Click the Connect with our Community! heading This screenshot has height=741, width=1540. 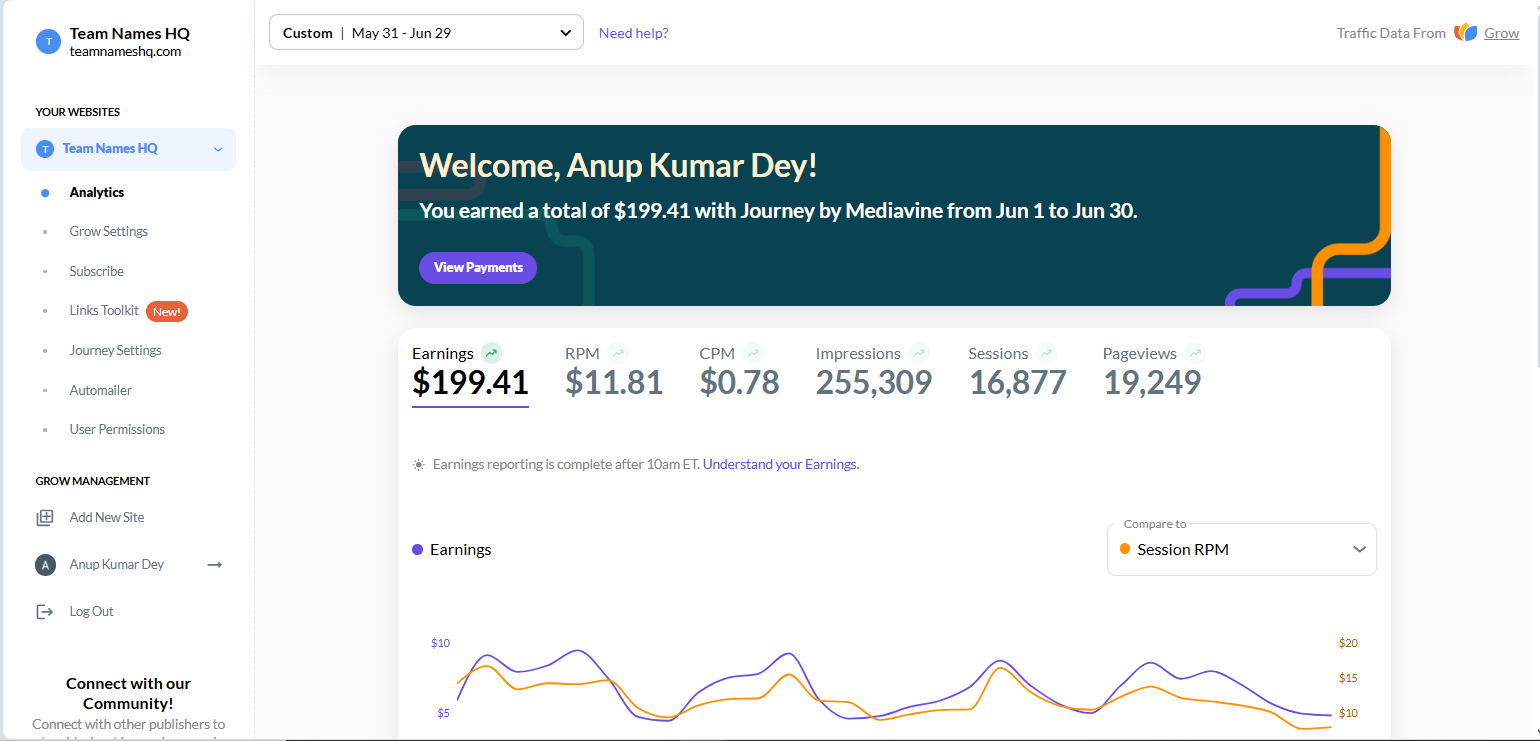pos(128,693)
